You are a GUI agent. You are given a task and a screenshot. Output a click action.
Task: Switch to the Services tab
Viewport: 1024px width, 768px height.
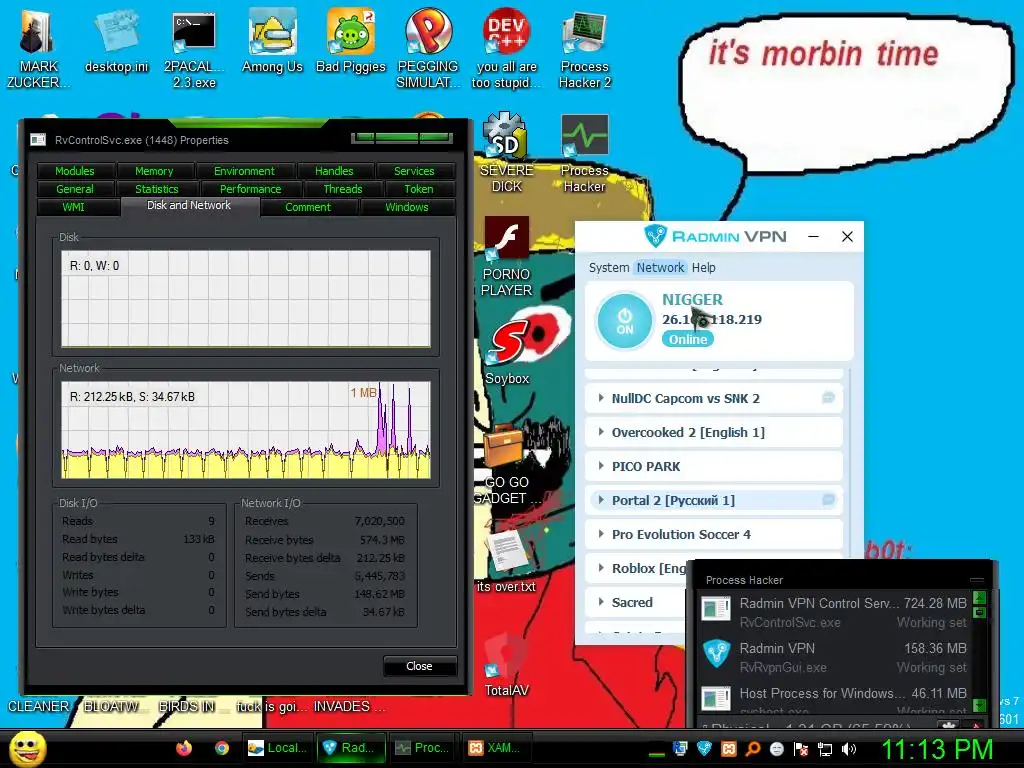(414, 171)
